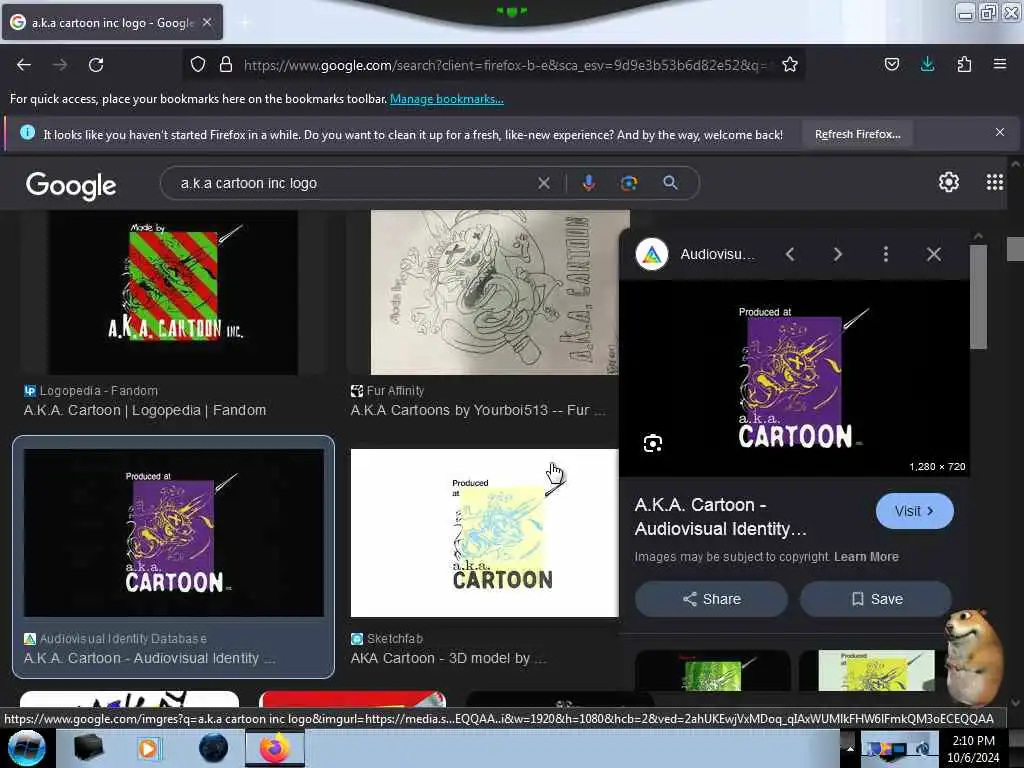
Task: Click the main page scrollbar thumb
Action: tap(1015, 249)
